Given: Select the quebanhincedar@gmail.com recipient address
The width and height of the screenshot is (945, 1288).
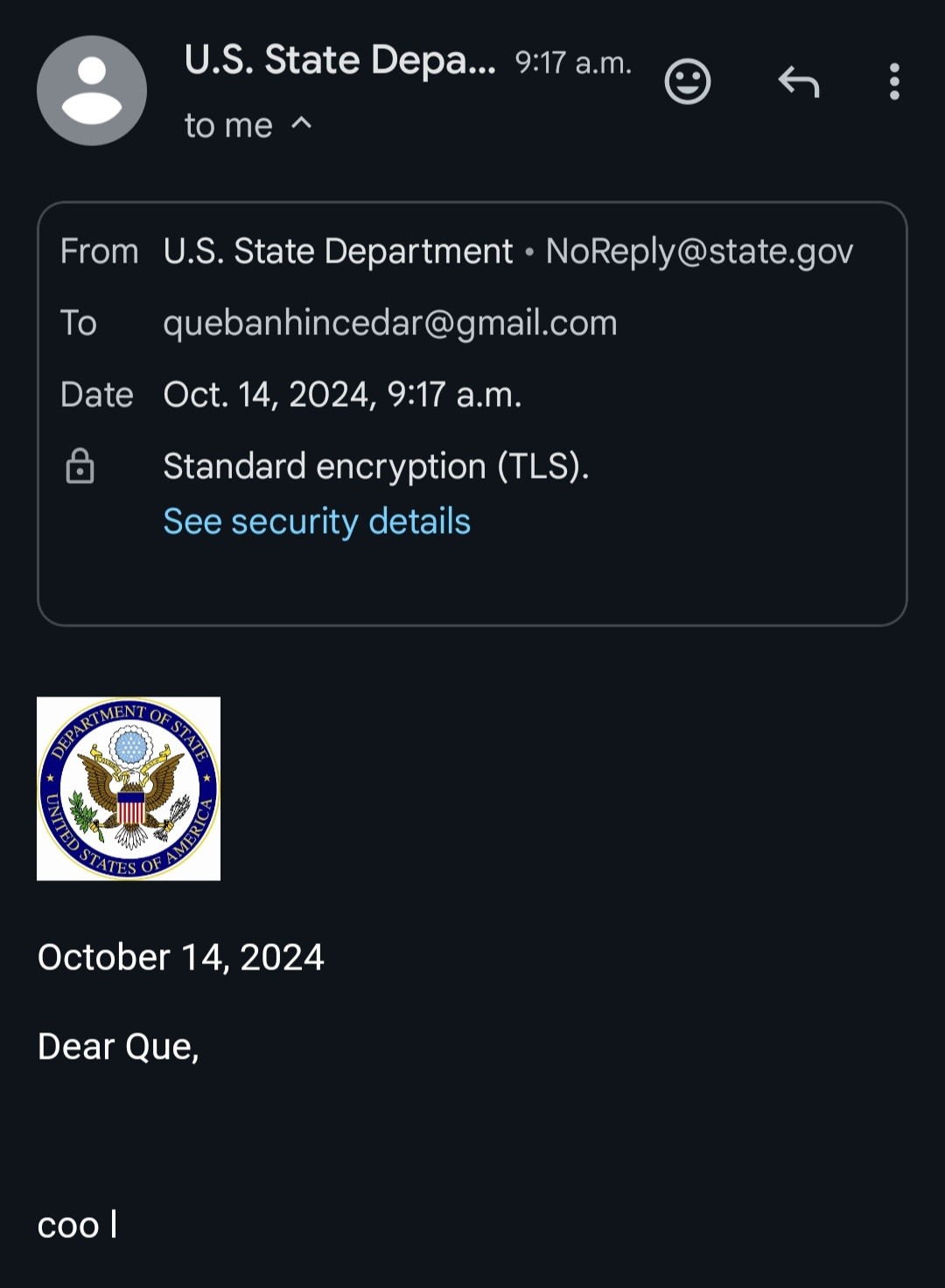Looking at the screenshot, I should tap(390, 324).
